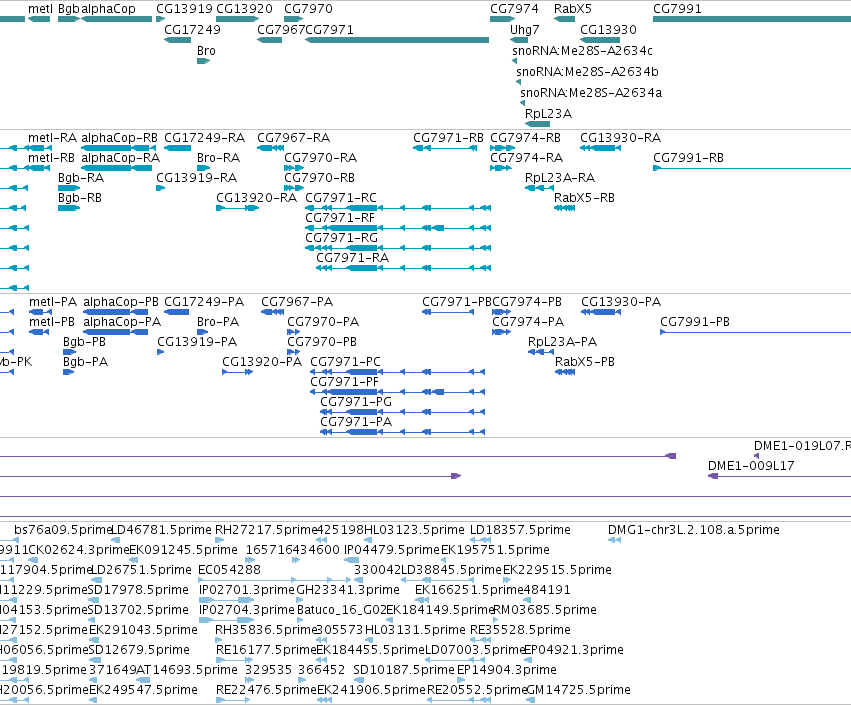Click snoRNA:Me28S-A2634b label

tap(587, 72)
